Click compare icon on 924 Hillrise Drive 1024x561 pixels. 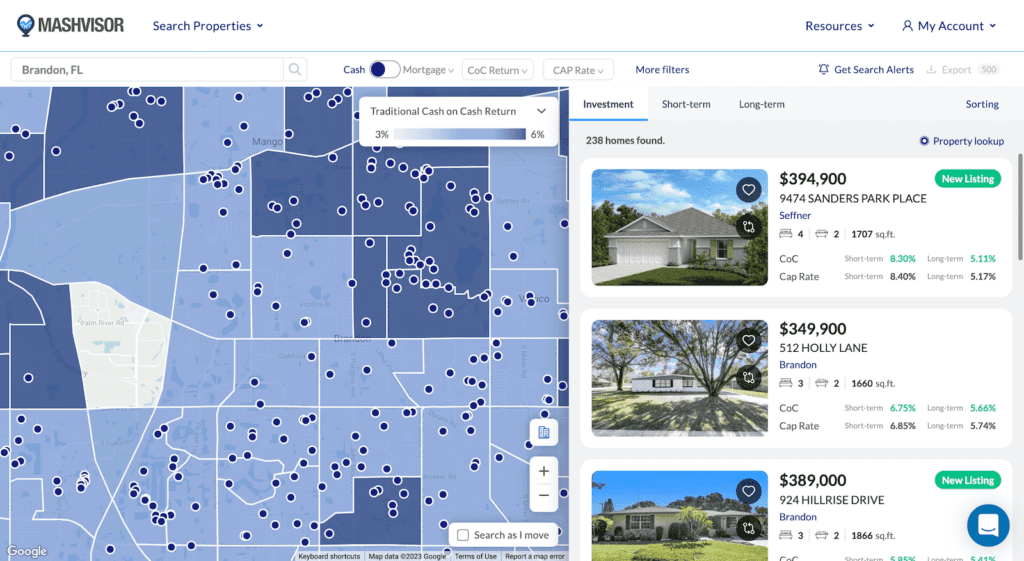click(748, 528)
